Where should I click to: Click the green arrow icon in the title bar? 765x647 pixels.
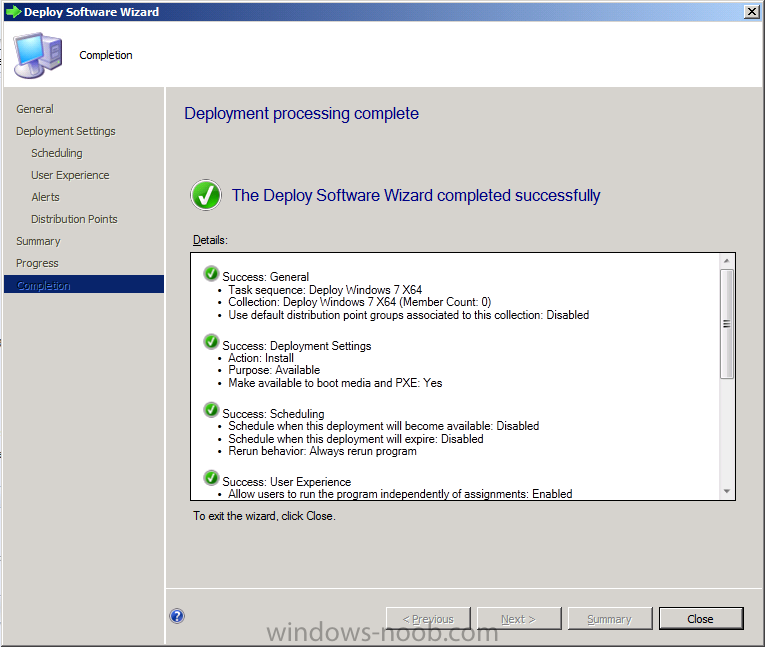(13, 12)
